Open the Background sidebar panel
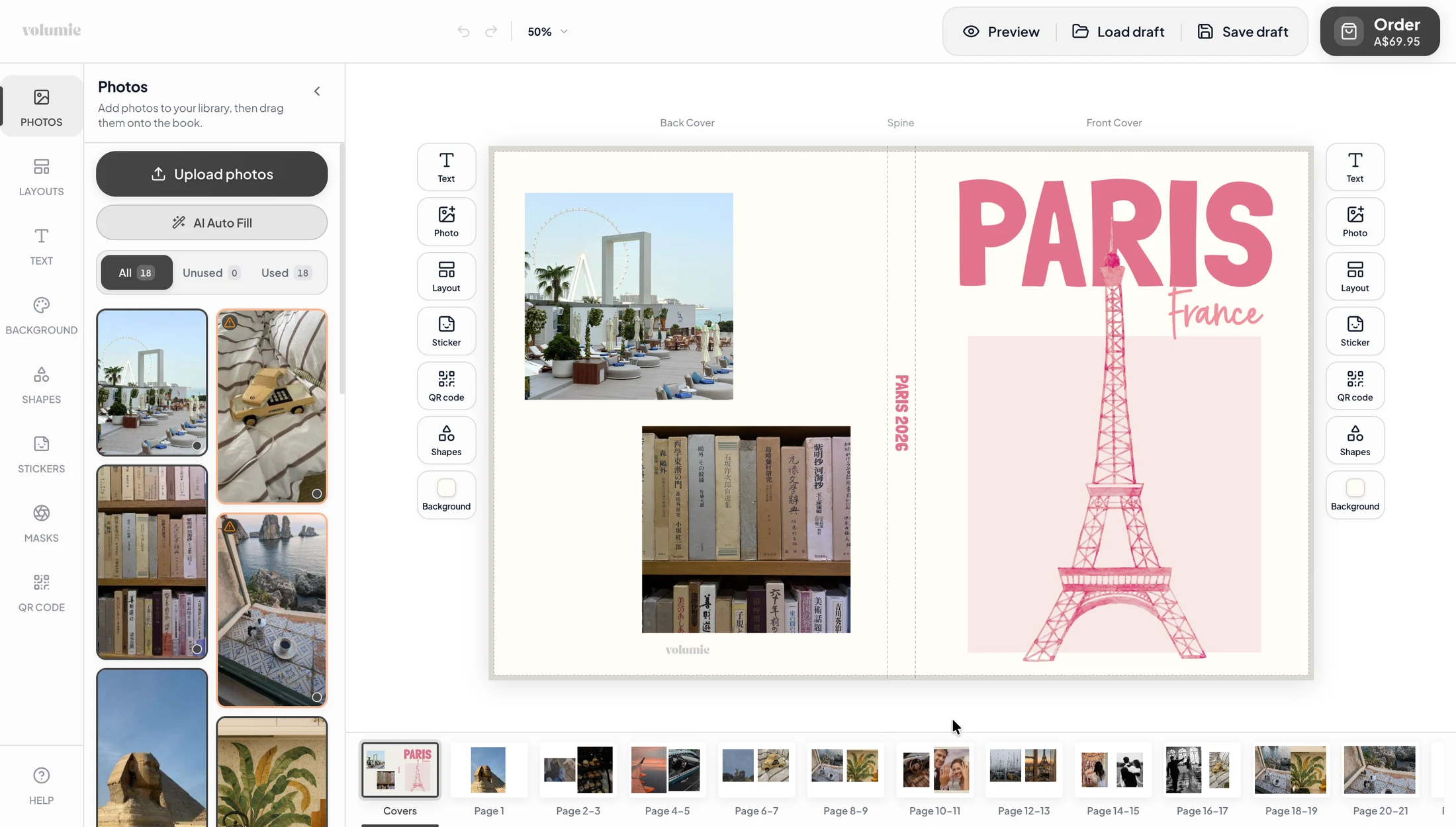Image resolution: width=1456 pixels, height=827 pixels. (41, 316)
